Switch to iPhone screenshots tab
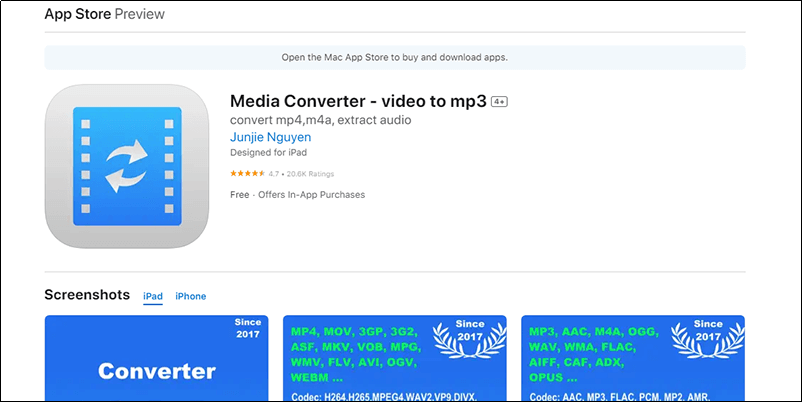 (191, 296)
